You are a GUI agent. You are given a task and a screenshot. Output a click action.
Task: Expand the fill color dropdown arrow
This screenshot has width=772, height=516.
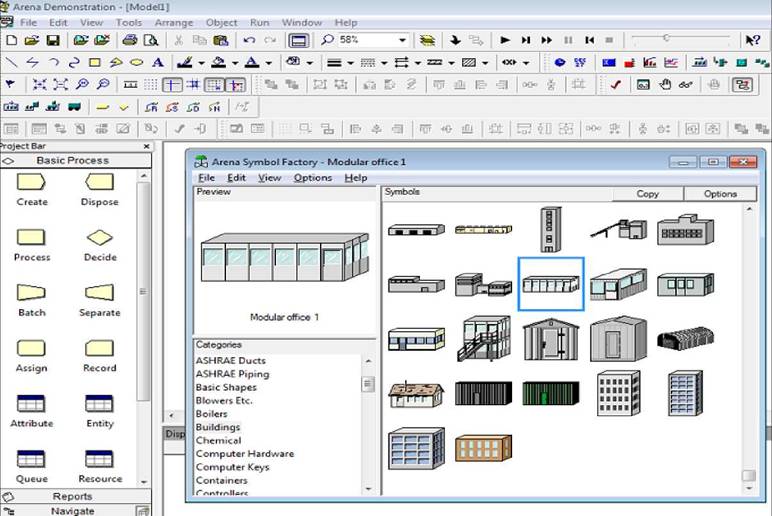pos(235,63)
